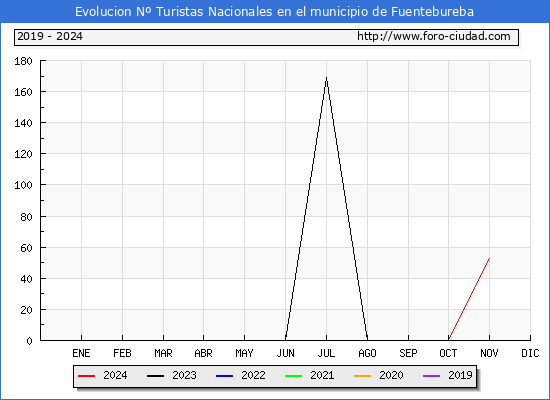Click the 20 value on the y-axis

coord(26,310)
